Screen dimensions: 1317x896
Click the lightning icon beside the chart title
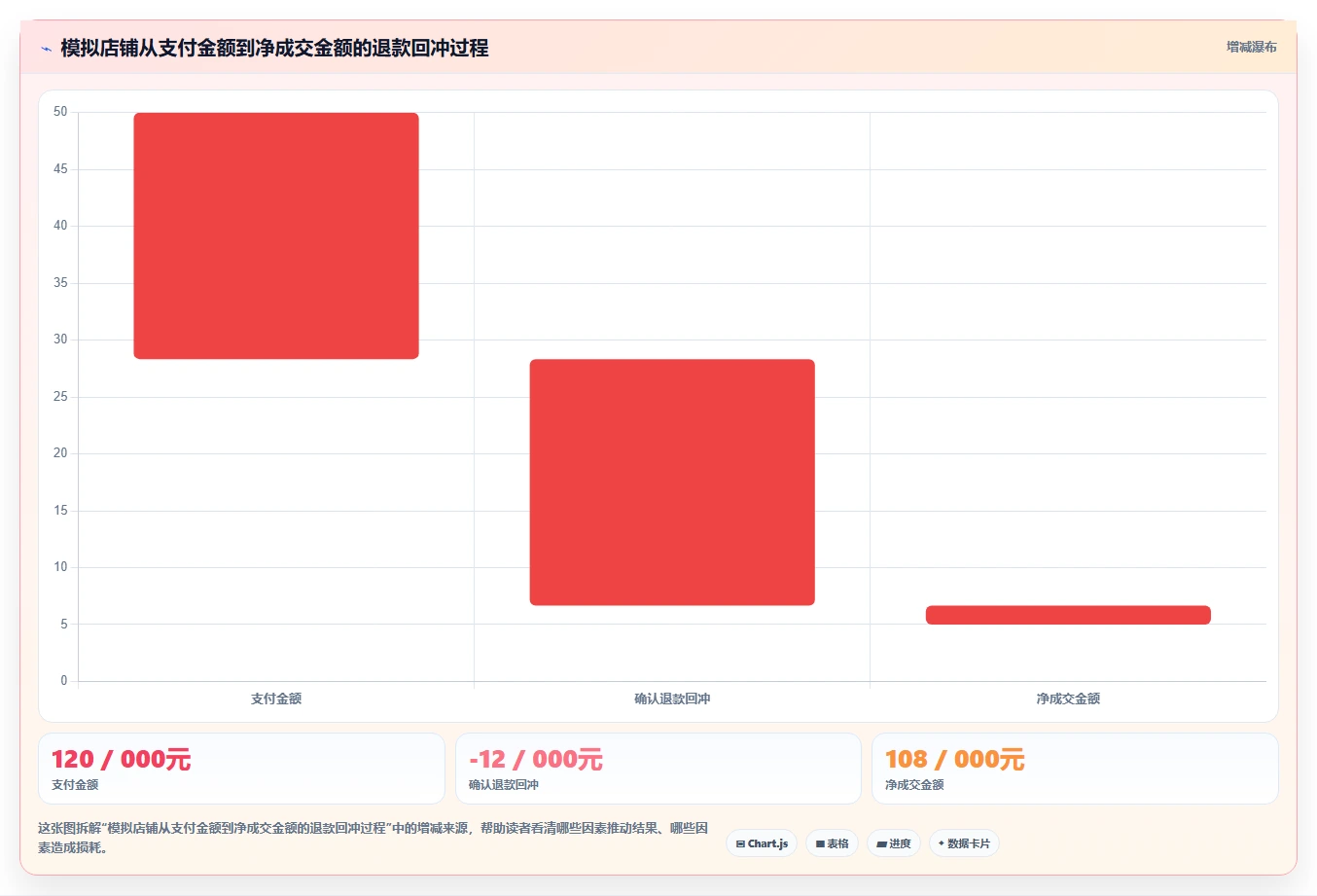(x=46, y=49)
